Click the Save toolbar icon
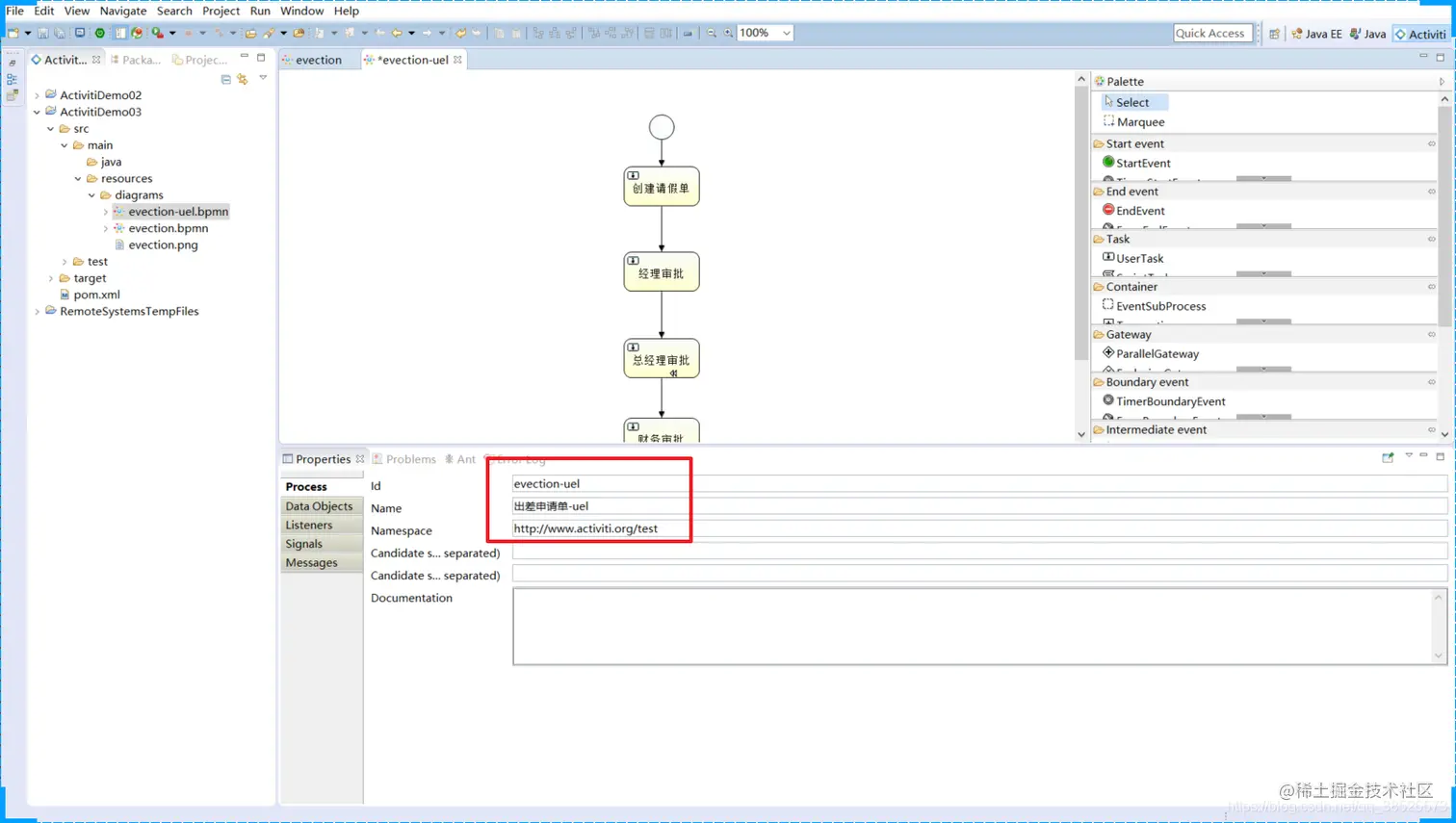The image size is (1456, 823). (x=42, y=33)
